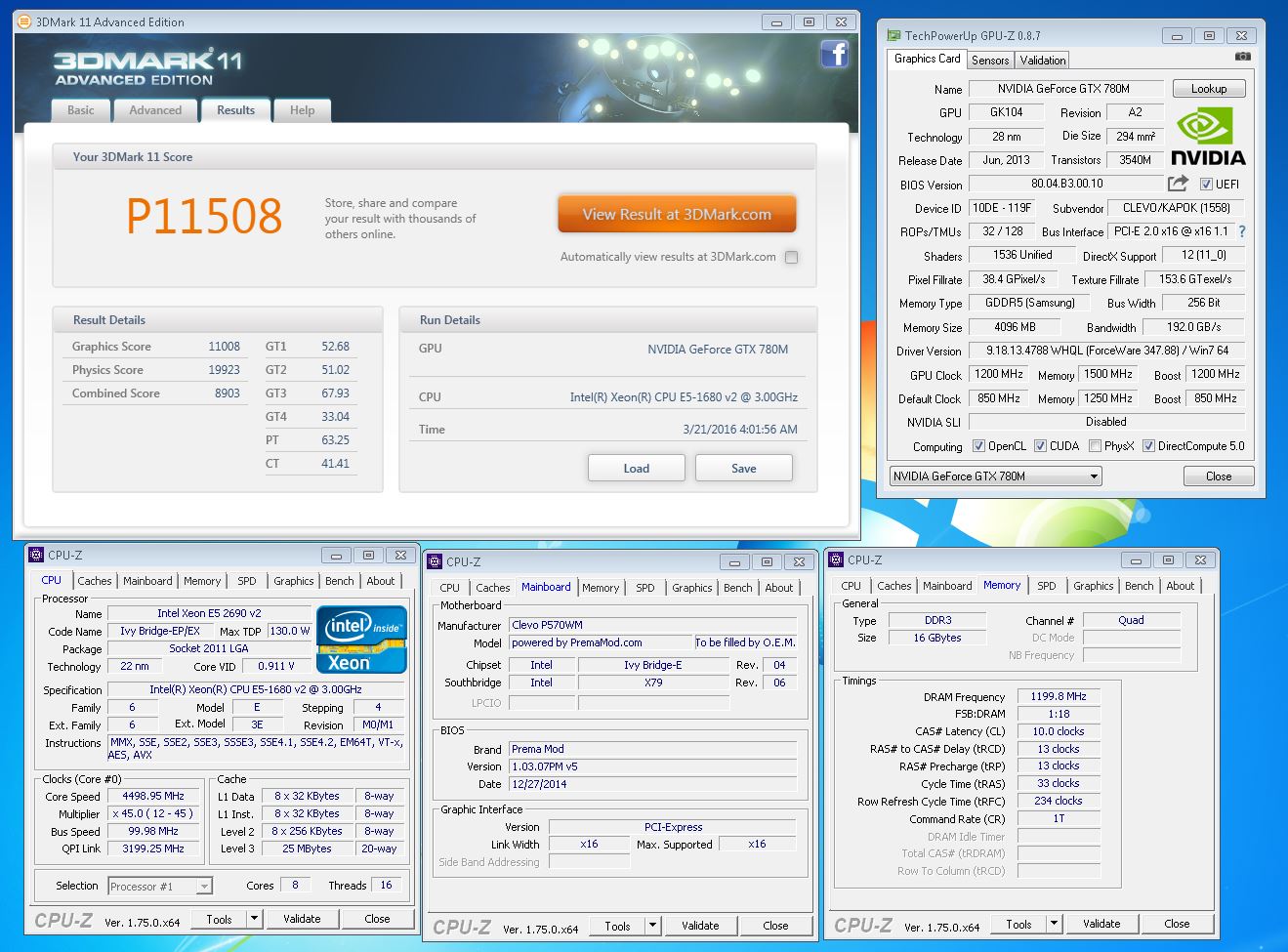
Task: Click the P11508 score text
Action: point(204,216)
